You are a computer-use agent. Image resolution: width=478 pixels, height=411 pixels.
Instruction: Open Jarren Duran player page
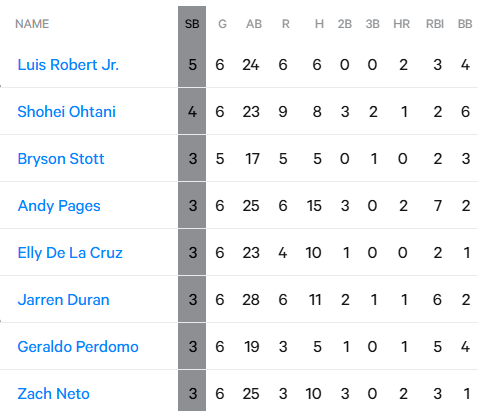point(63,300)
